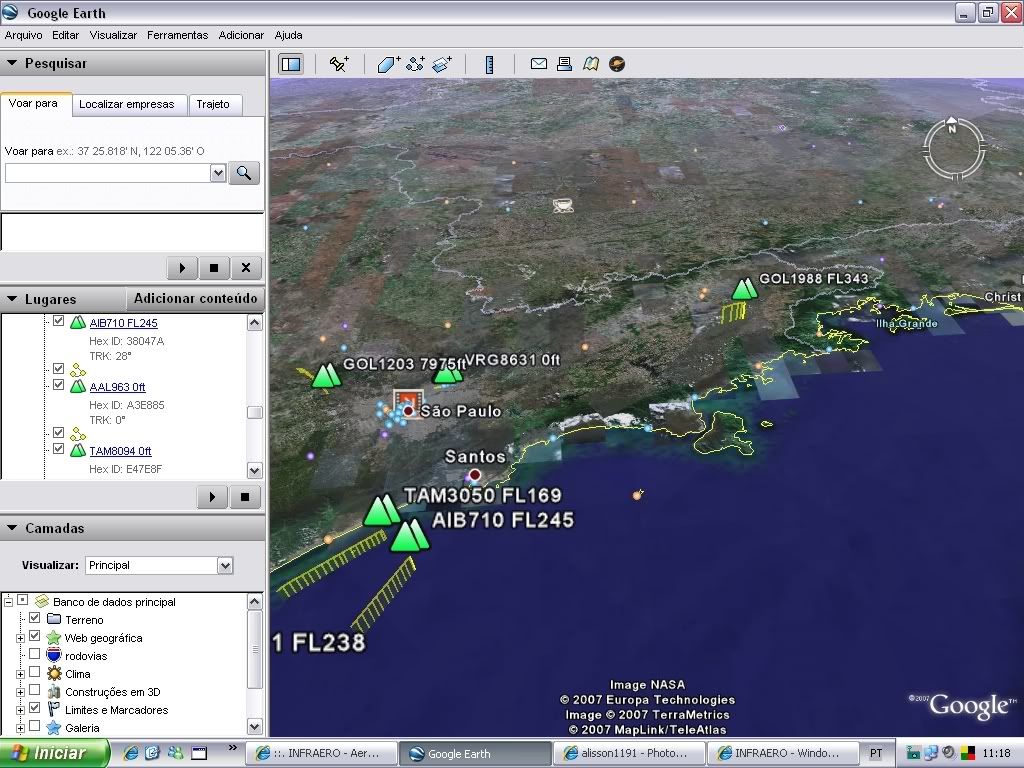The image size is (1024, 768).
Task: Uncheck the AAL963 0ft checkbox
Action: pyautogui.click(x=59, y=385)
